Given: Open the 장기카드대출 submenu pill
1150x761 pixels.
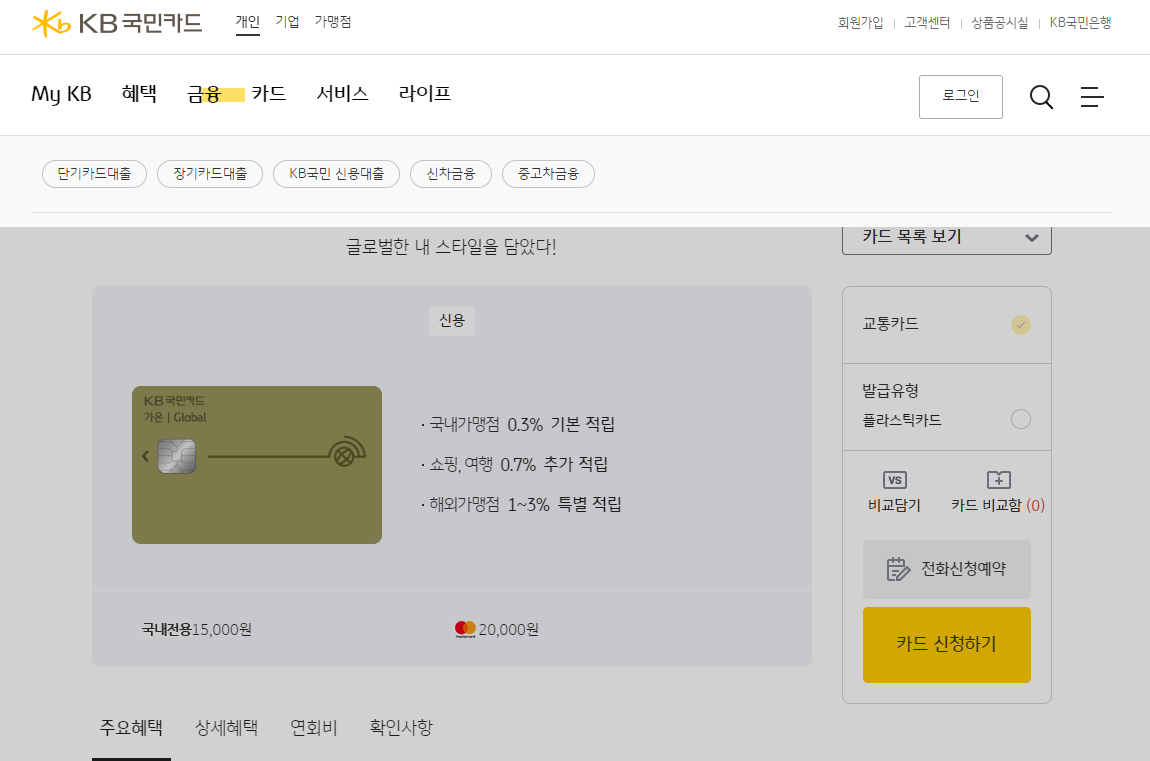Looking at the screenshot, I should 210,174.
